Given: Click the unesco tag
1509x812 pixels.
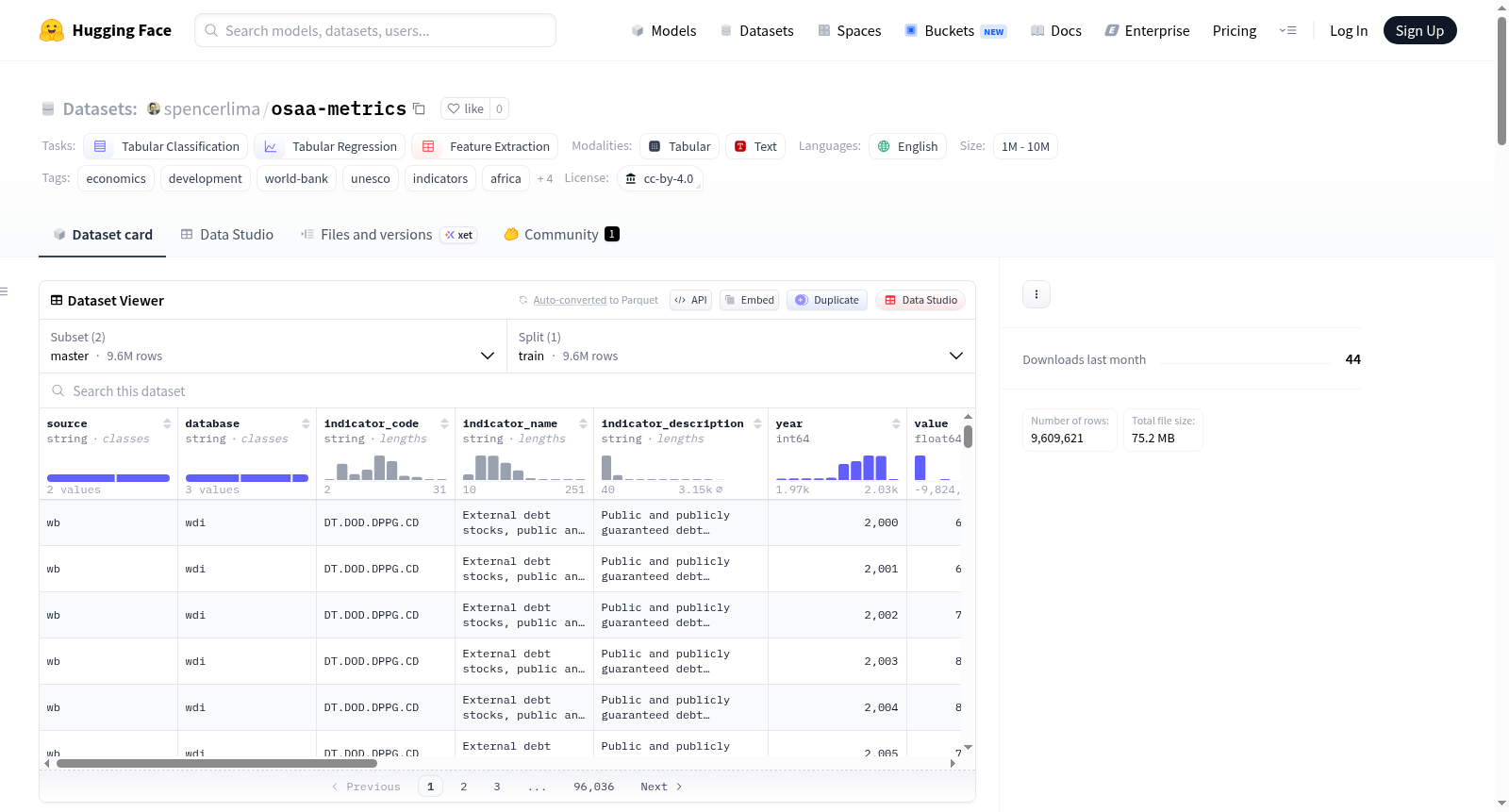Looking at the screenshot, I should 371,178.
